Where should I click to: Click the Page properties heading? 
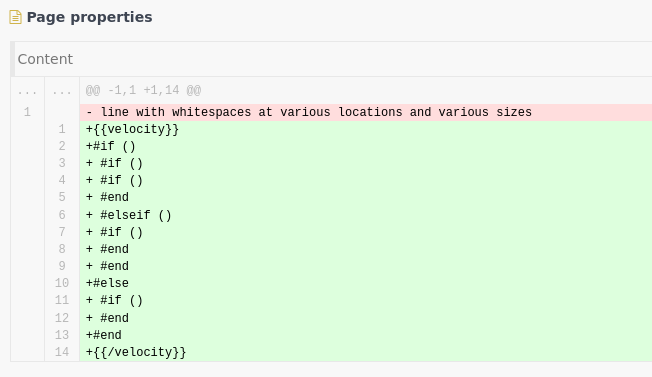[89, 17]
